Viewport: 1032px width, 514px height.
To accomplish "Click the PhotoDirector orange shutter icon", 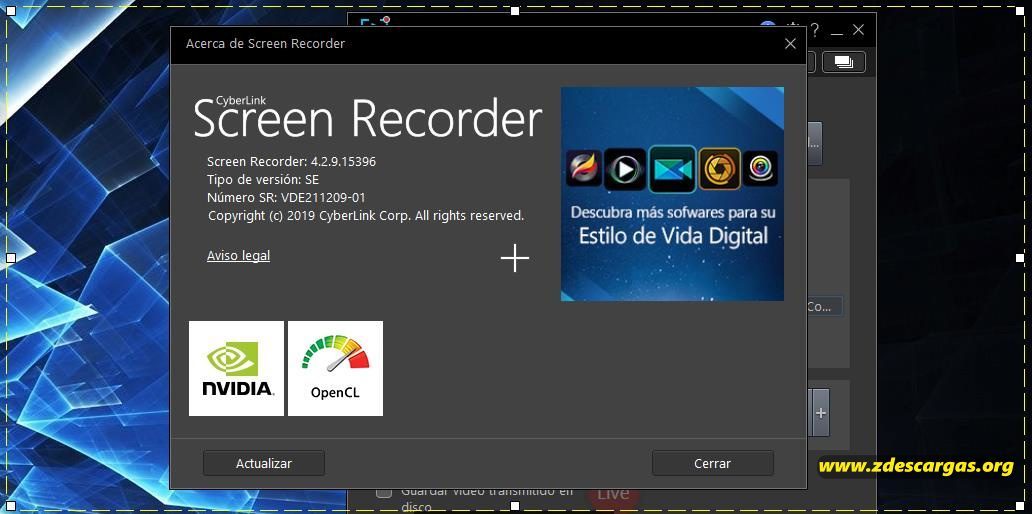I will (720, 169).
